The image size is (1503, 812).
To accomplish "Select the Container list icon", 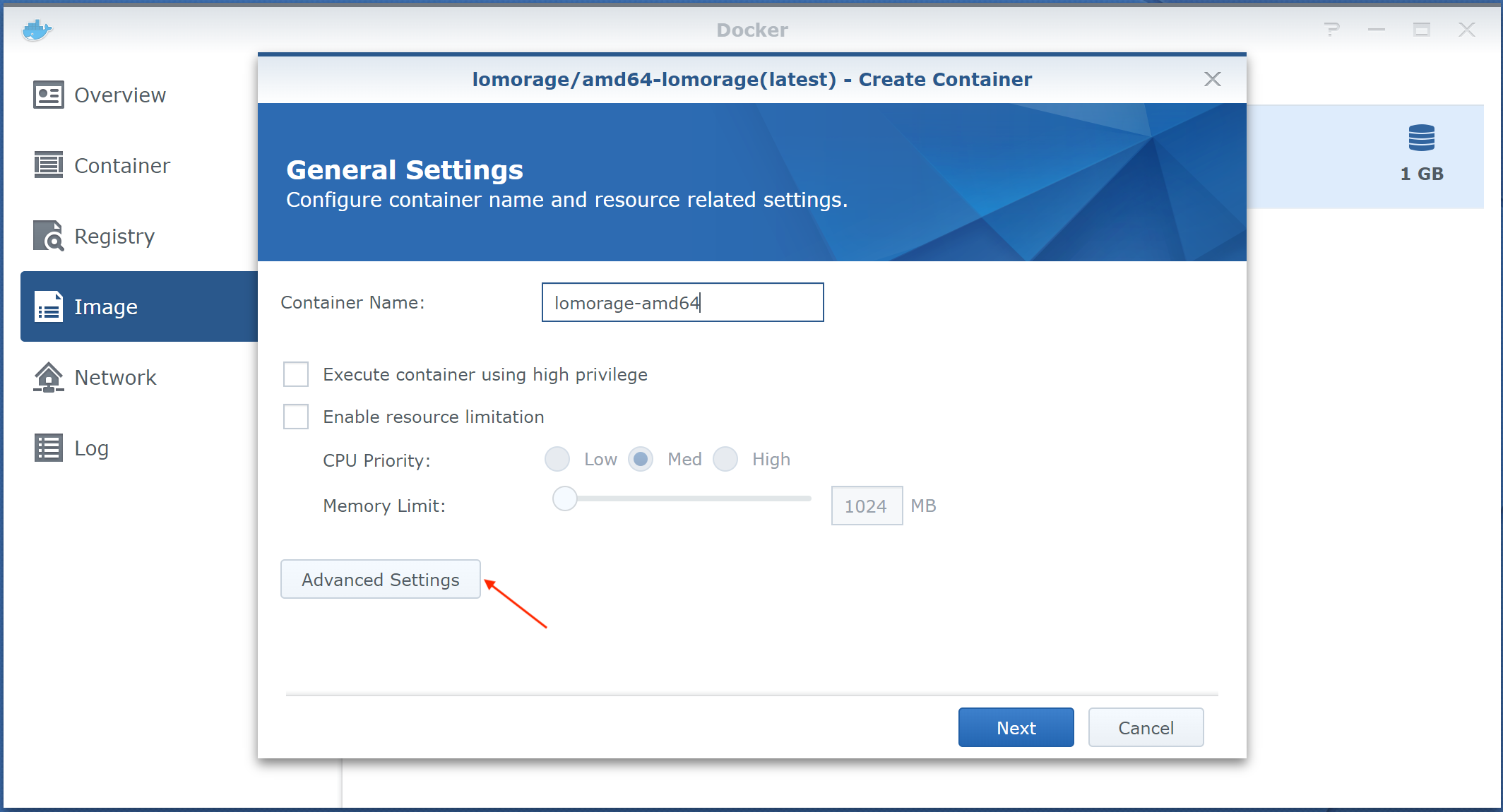I will (48, 165).
